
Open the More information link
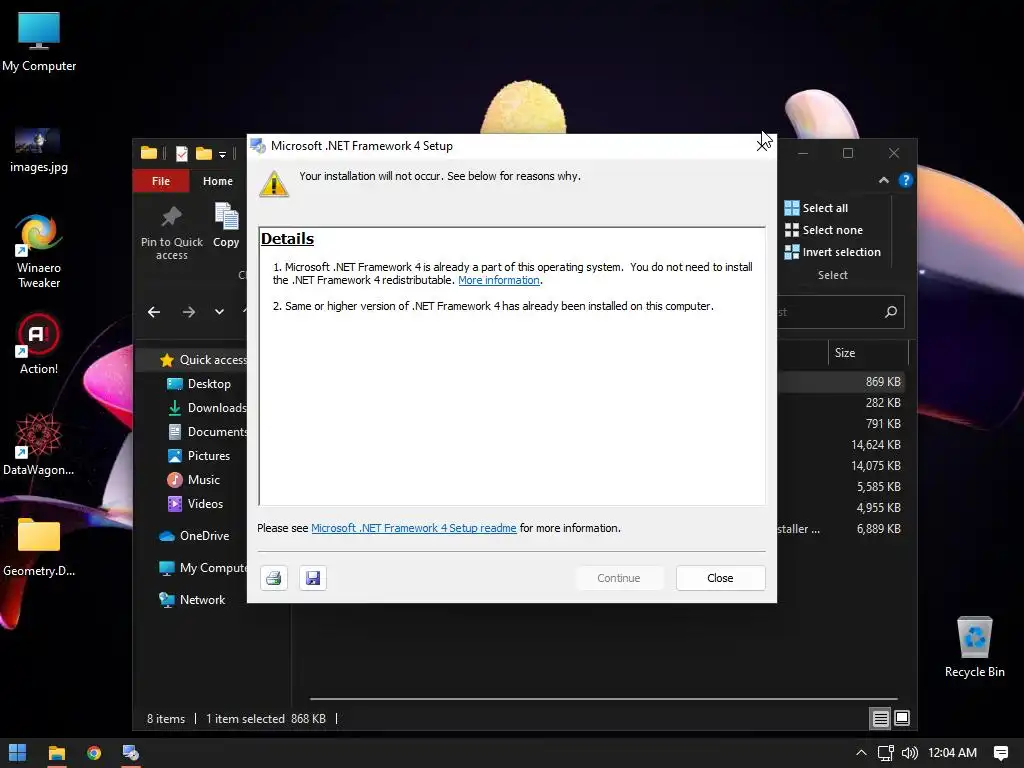pyautogui.click(x=499, y=280)
